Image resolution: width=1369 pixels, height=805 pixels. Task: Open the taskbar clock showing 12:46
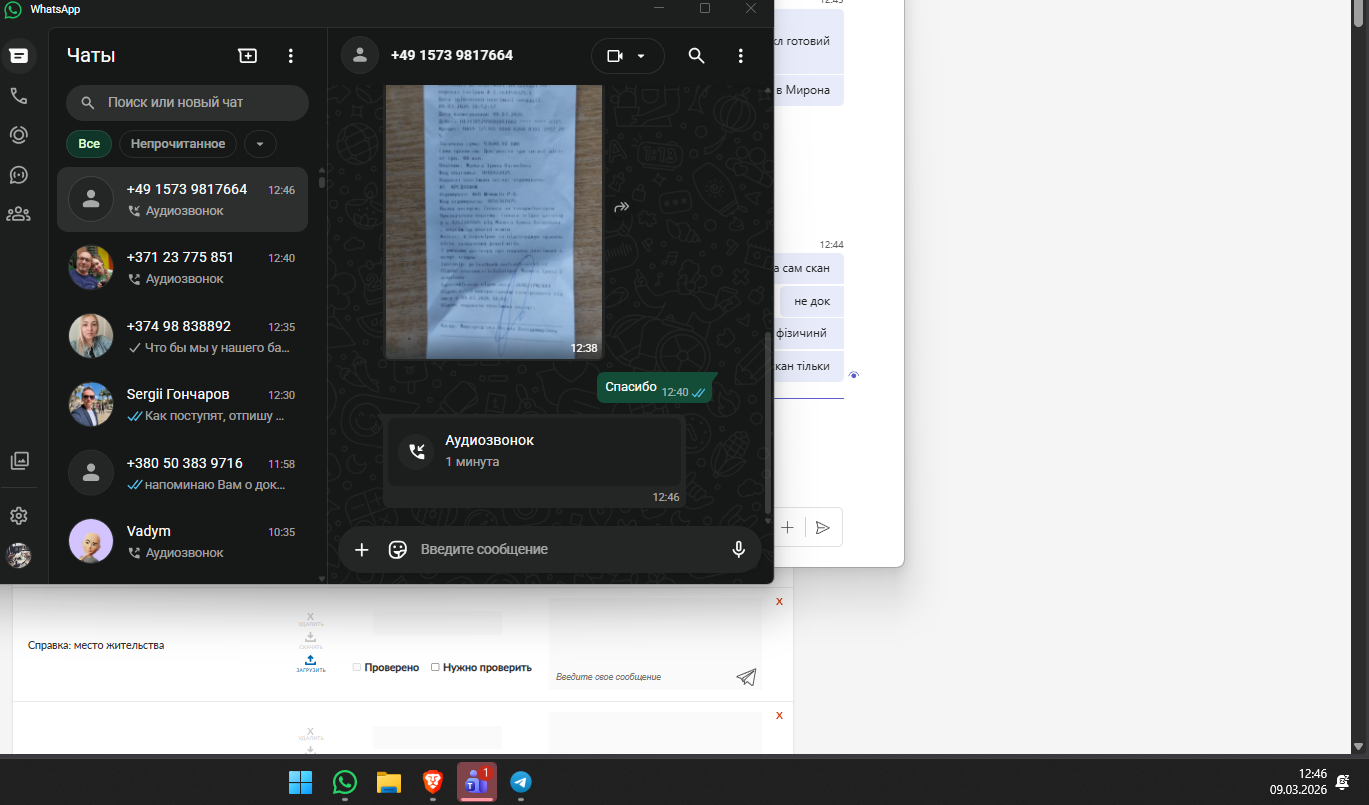point(1298,781)
